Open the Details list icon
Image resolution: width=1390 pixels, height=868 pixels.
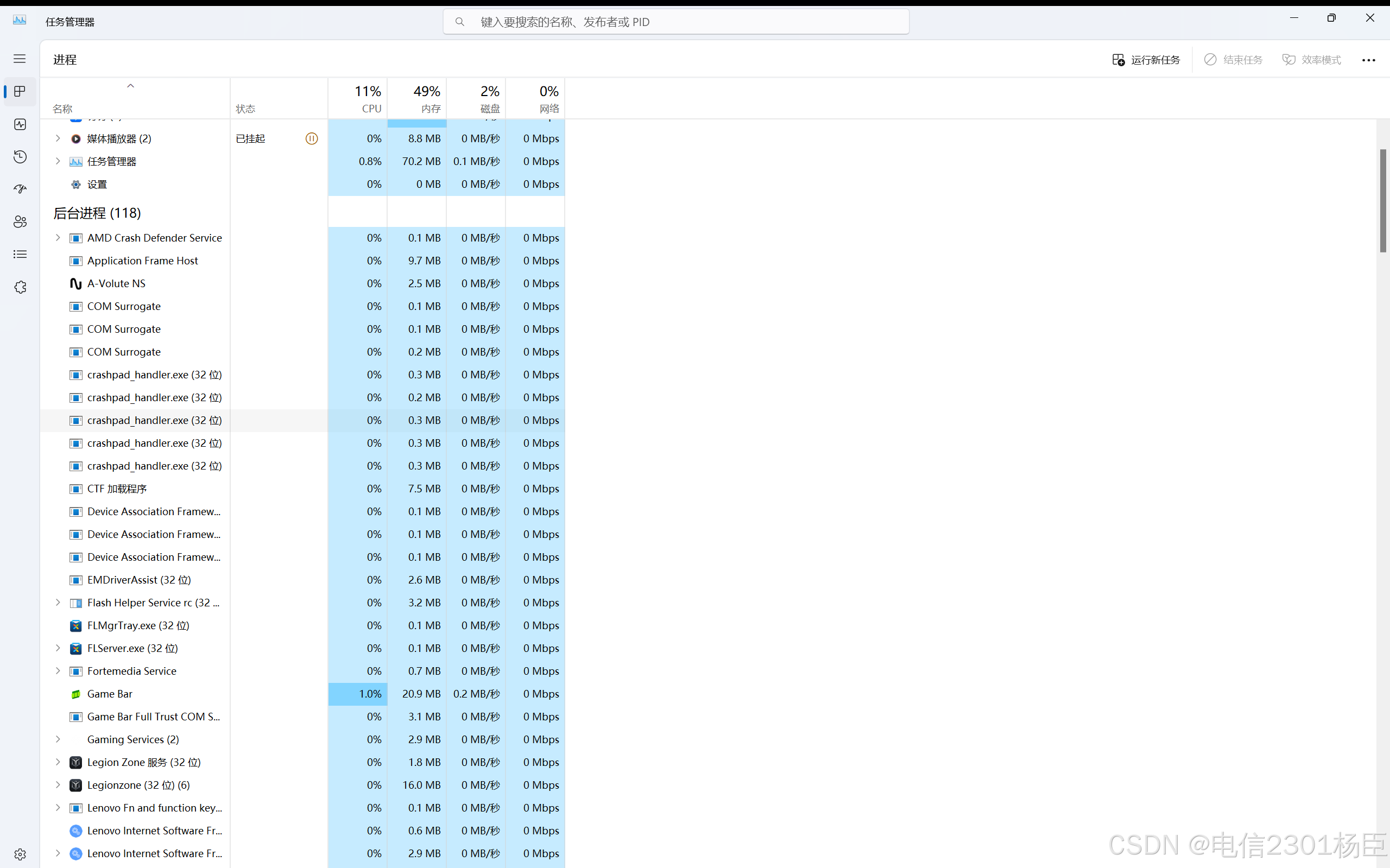click(x=20, y=254)
